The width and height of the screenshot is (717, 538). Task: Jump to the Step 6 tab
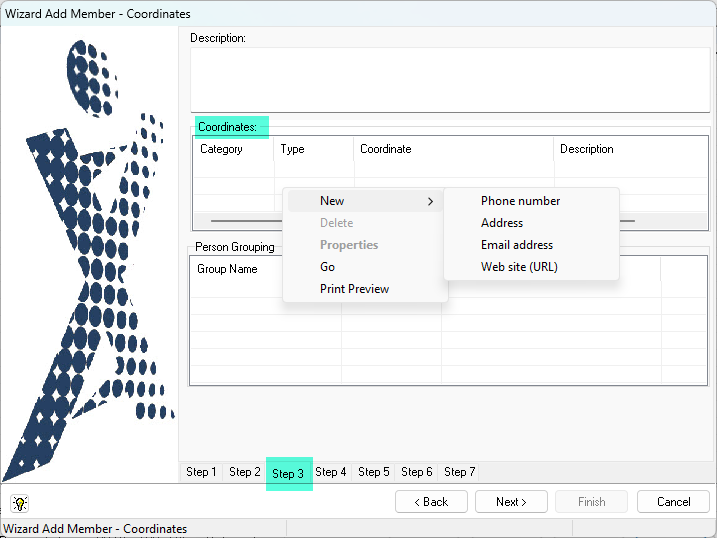[x=417, y=472]
